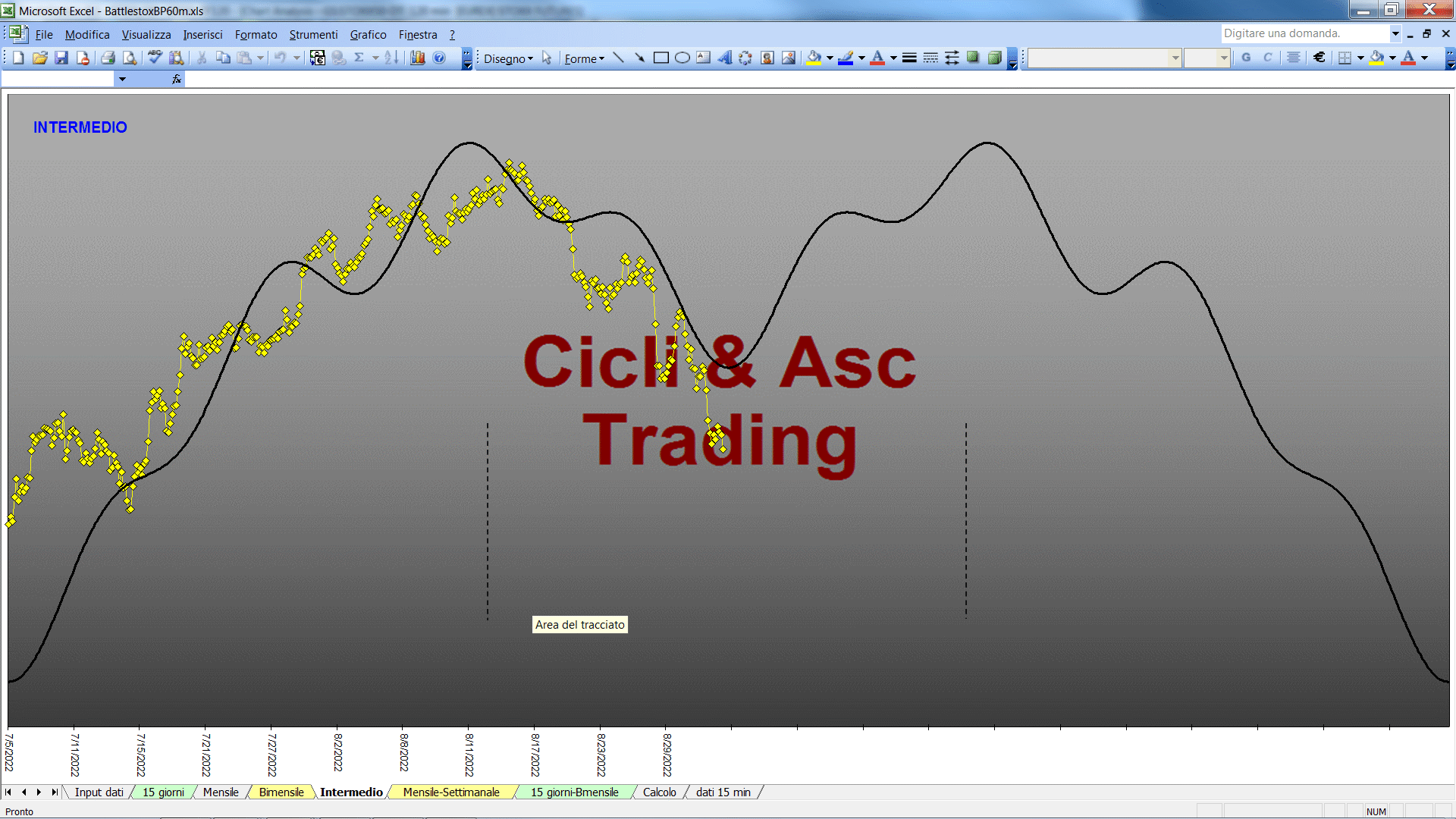
Task: Open Print Preview icon
Action: 130,58
